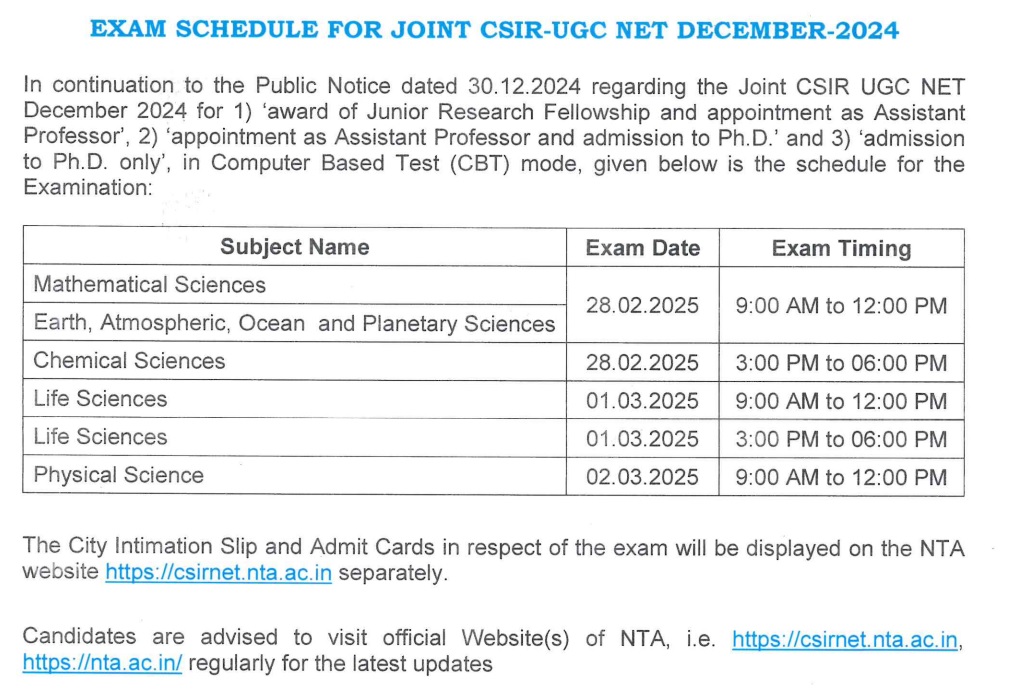The image size is (1009, 689).
Task: Click the exam timing in the Physical Science row
Action: point(840,476)
